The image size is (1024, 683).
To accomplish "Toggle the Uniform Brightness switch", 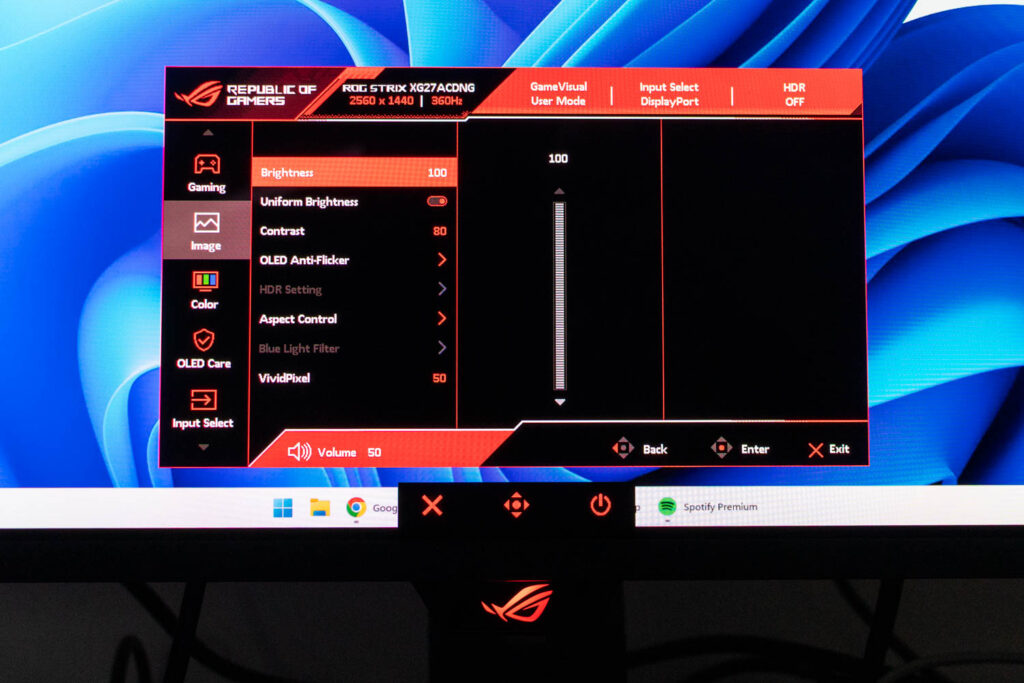I will (437, 201).
